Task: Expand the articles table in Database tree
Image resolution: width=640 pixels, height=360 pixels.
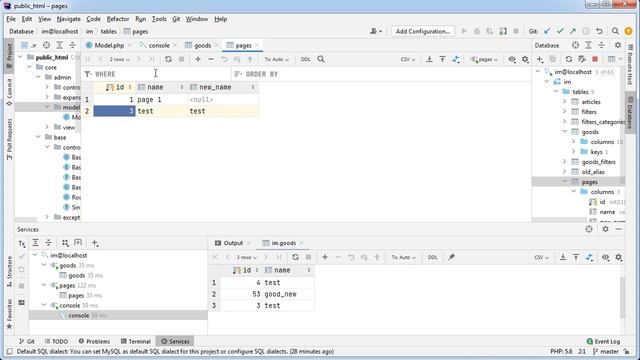Action: click(565, 102)
